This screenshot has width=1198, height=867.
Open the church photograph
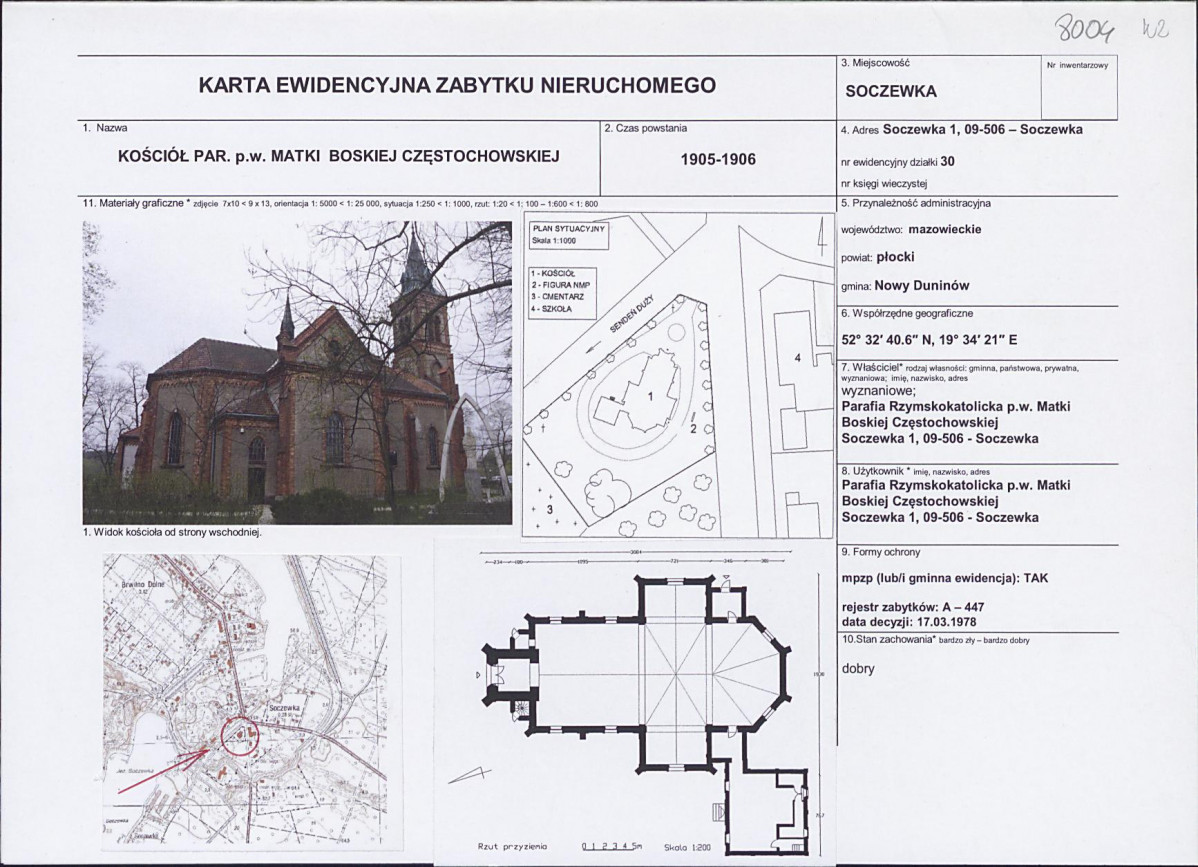coord(297,372)
